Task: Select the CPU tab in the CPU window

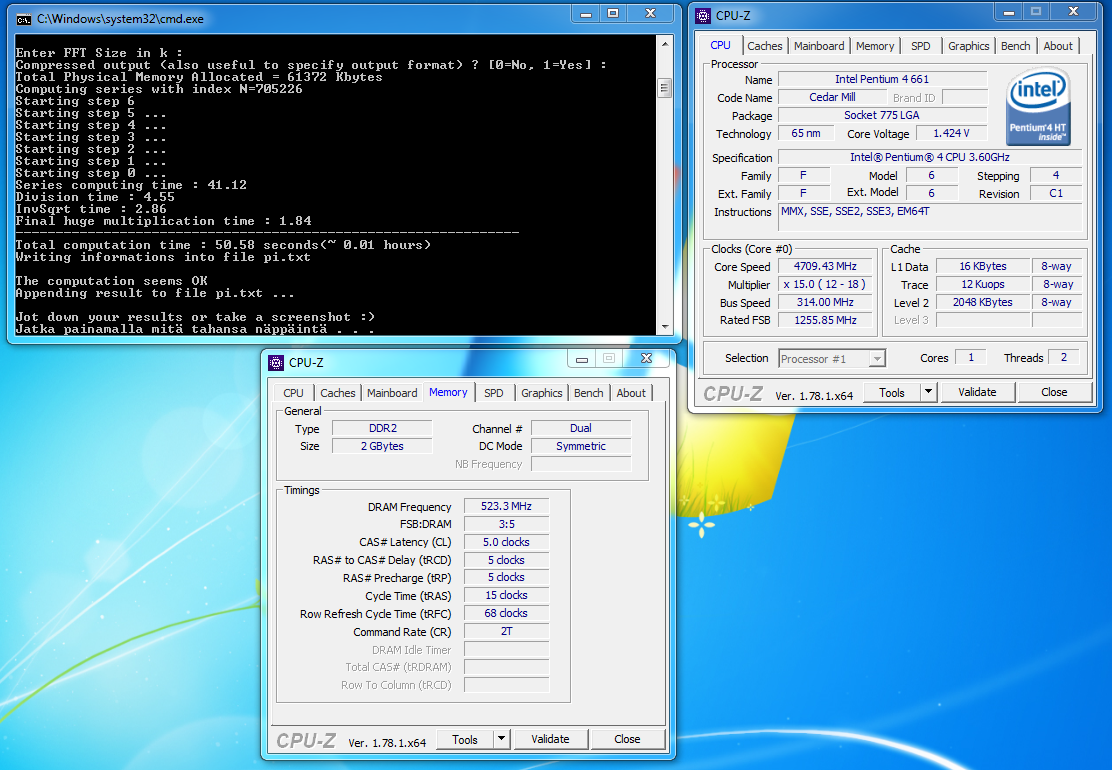Action: pos(721,45)
